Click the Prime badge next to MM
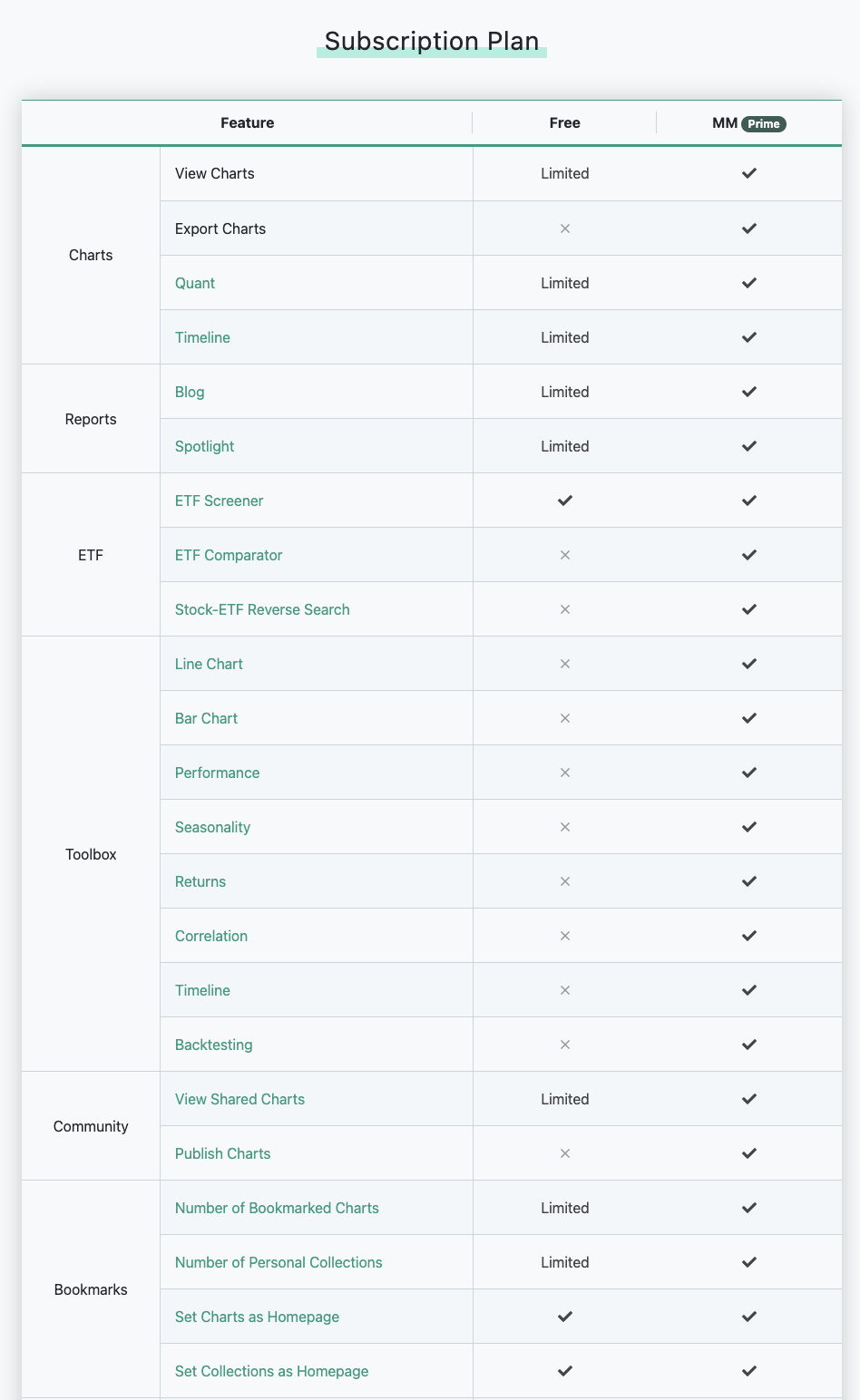Image resolution: width=860 pixels, height=1400 pixels. coord(765,124)
